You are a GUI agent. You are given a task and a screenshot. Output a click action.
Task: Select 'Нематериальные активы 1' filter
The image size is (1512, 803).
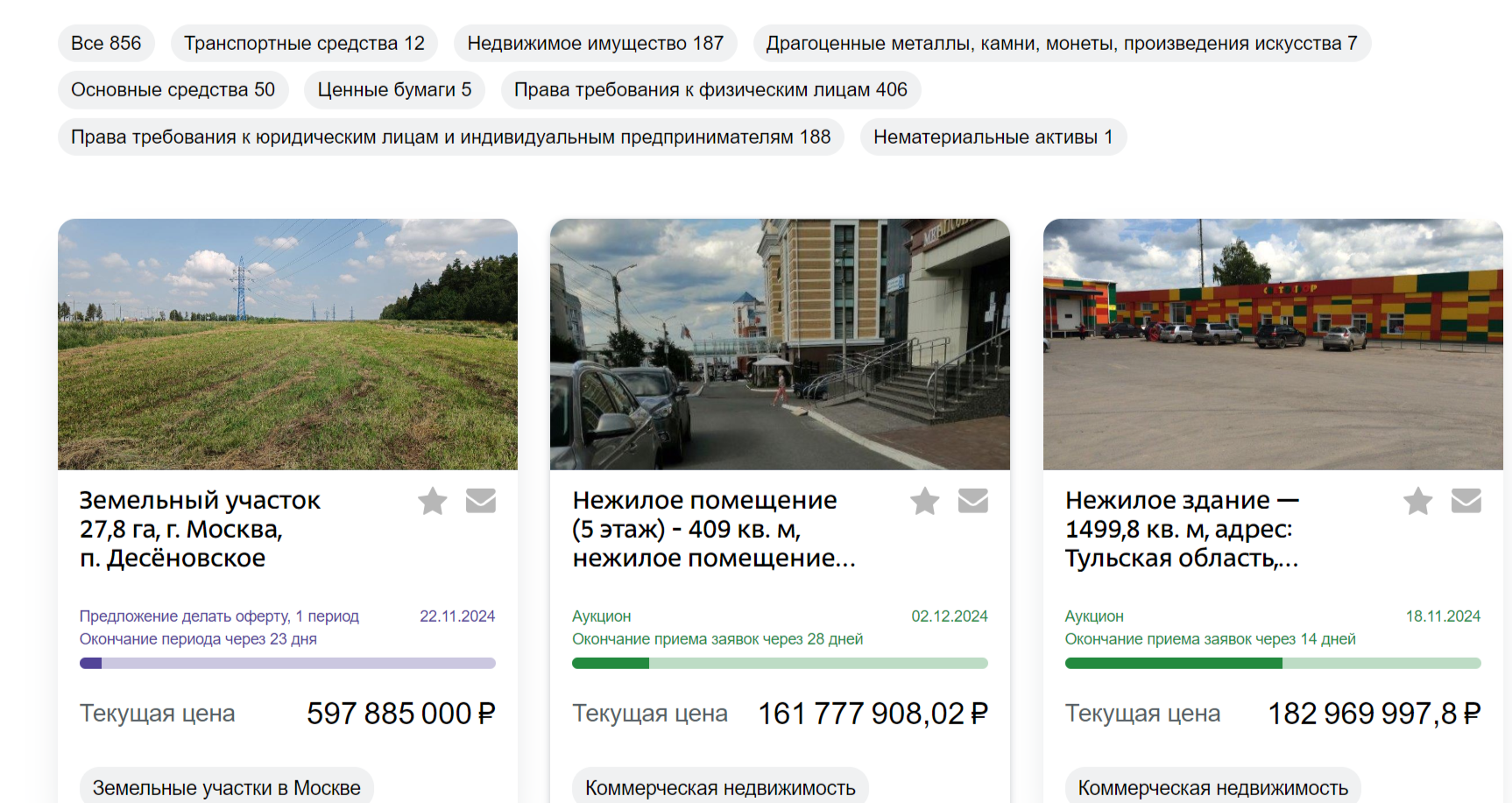(x=993, y=137)
